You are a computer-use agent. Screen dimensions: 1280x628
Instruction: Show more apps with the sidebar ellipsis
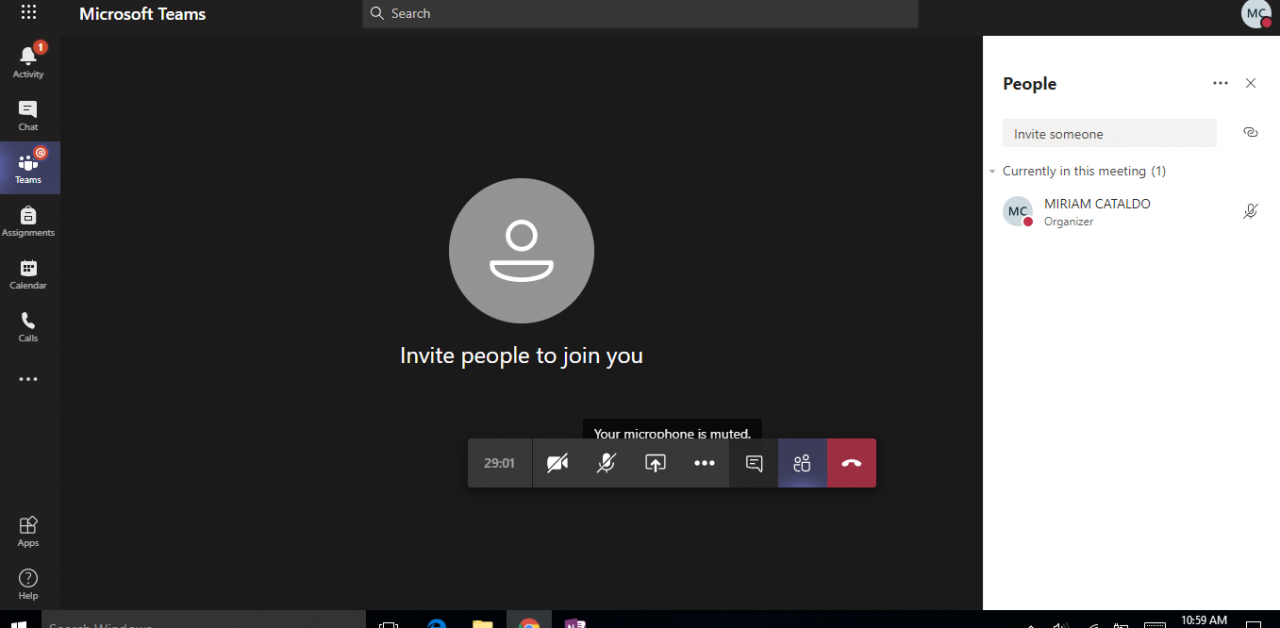(28, 379)
